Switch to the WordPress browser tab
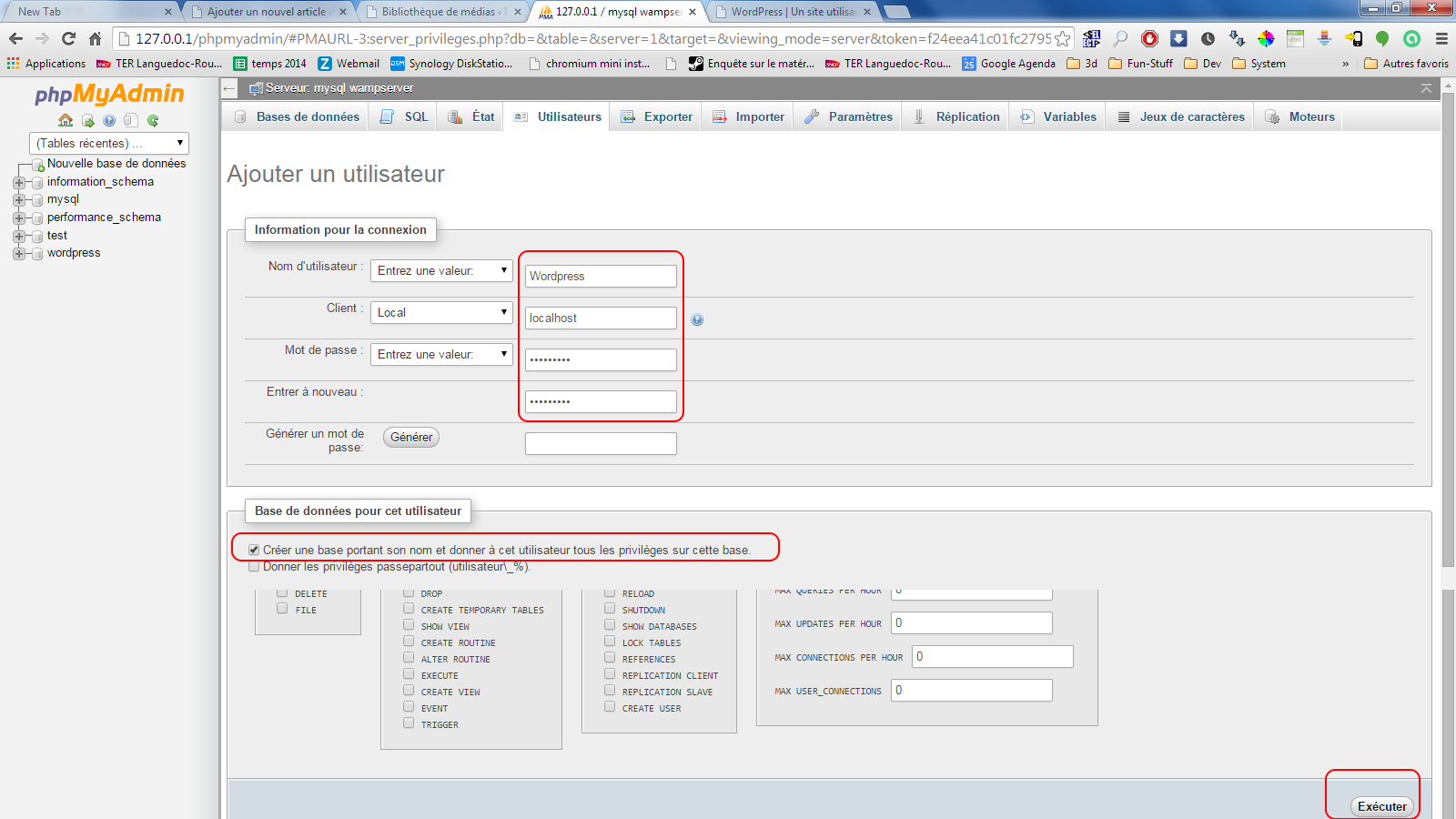1456x819 pixels. (x=792, y=12)
